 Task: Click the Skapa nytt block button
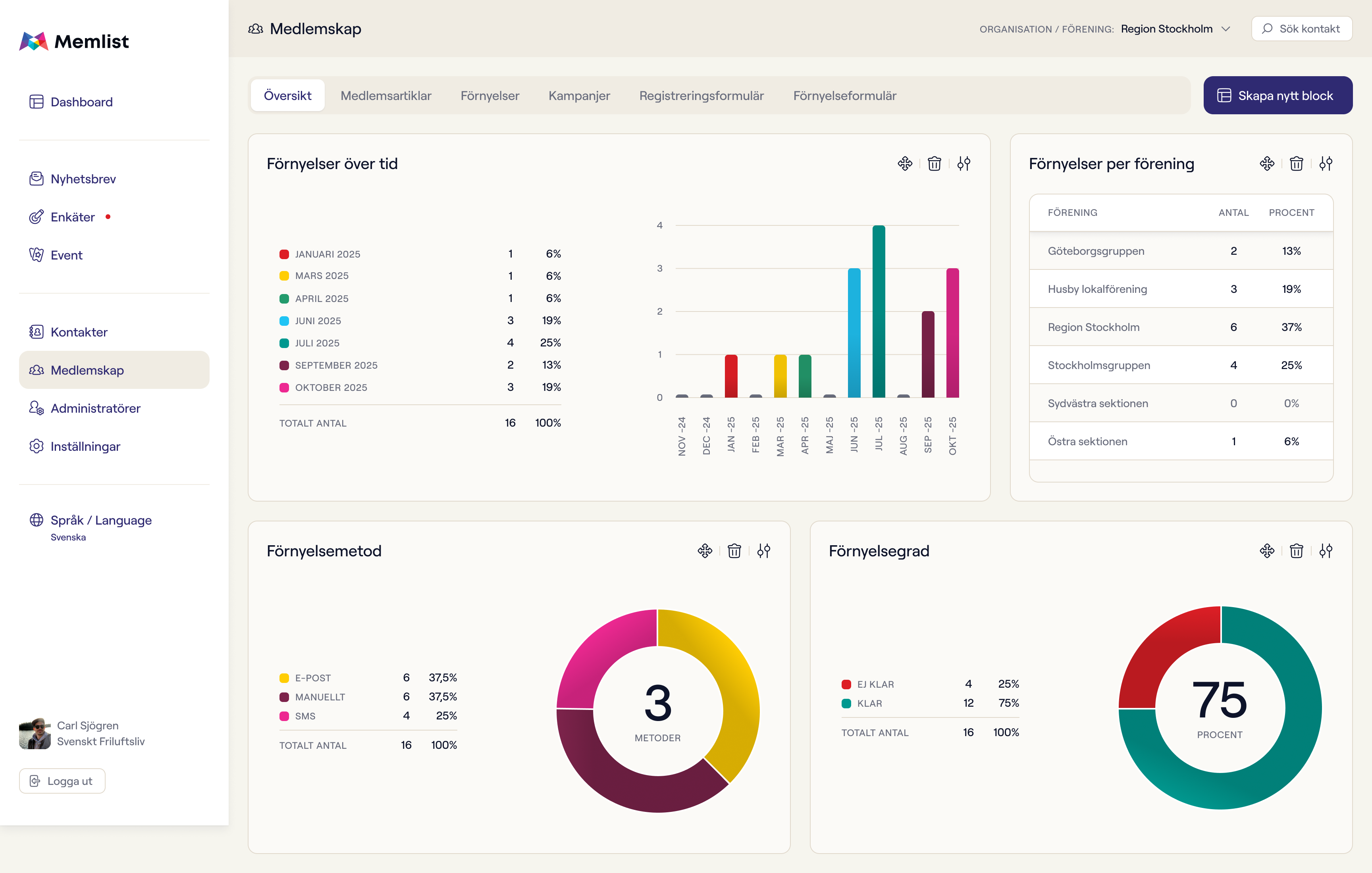pyautogui.click(x=1278, y=96)
